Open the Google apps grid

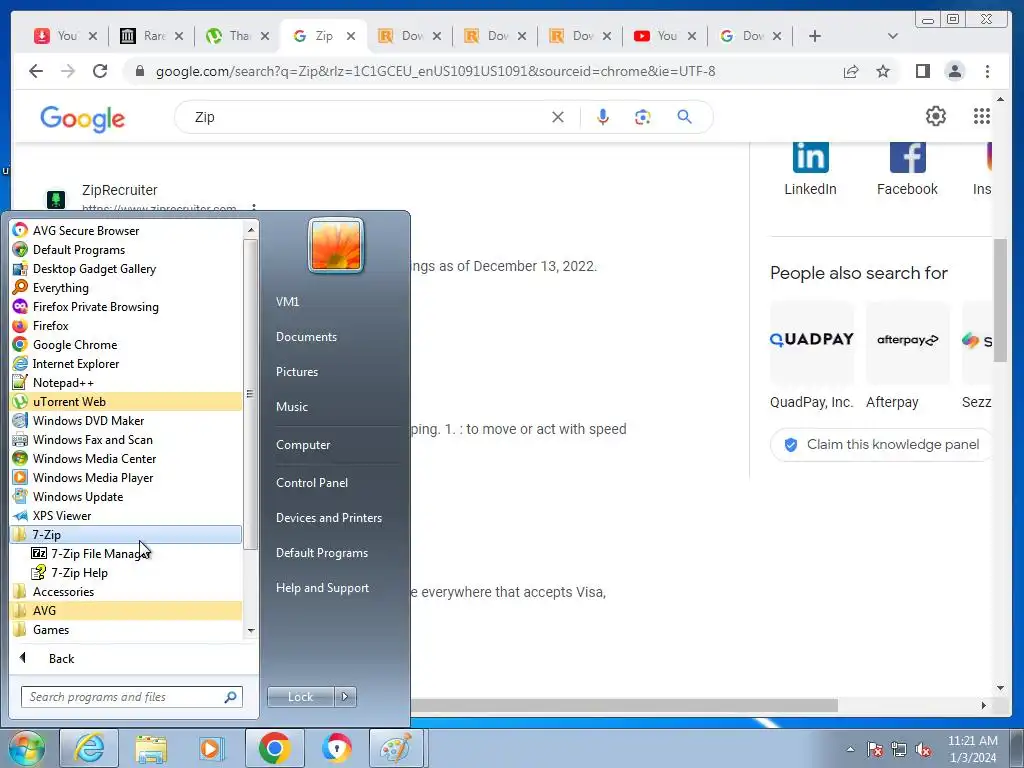click(x=982, y=116)
